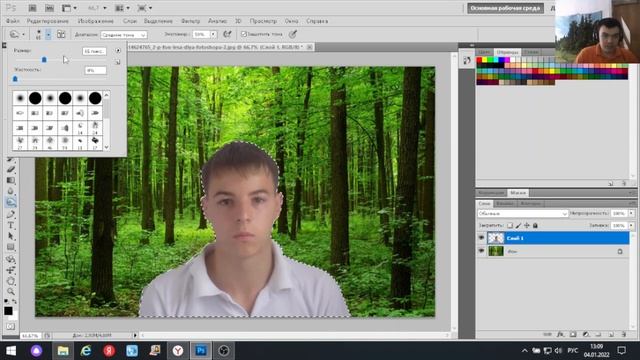The image size is (640, 360).
Task: Toggle the Защитить тона checkbox
Action: coord(244,34)
